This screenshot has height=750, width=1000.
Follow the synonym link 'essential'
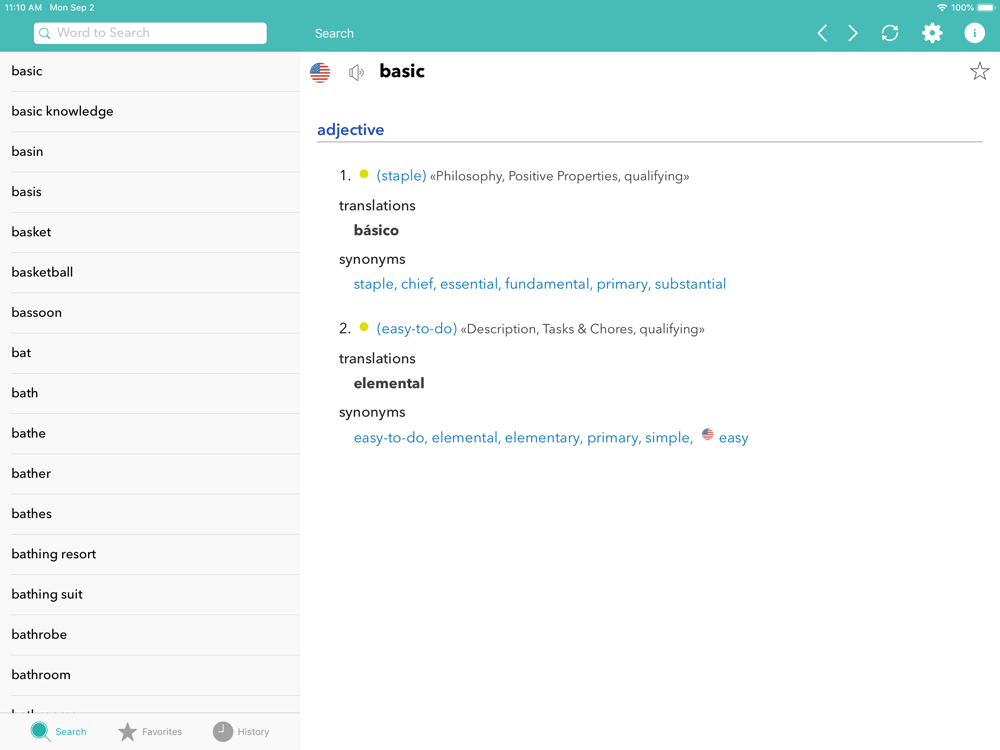[x=469, y=284]
